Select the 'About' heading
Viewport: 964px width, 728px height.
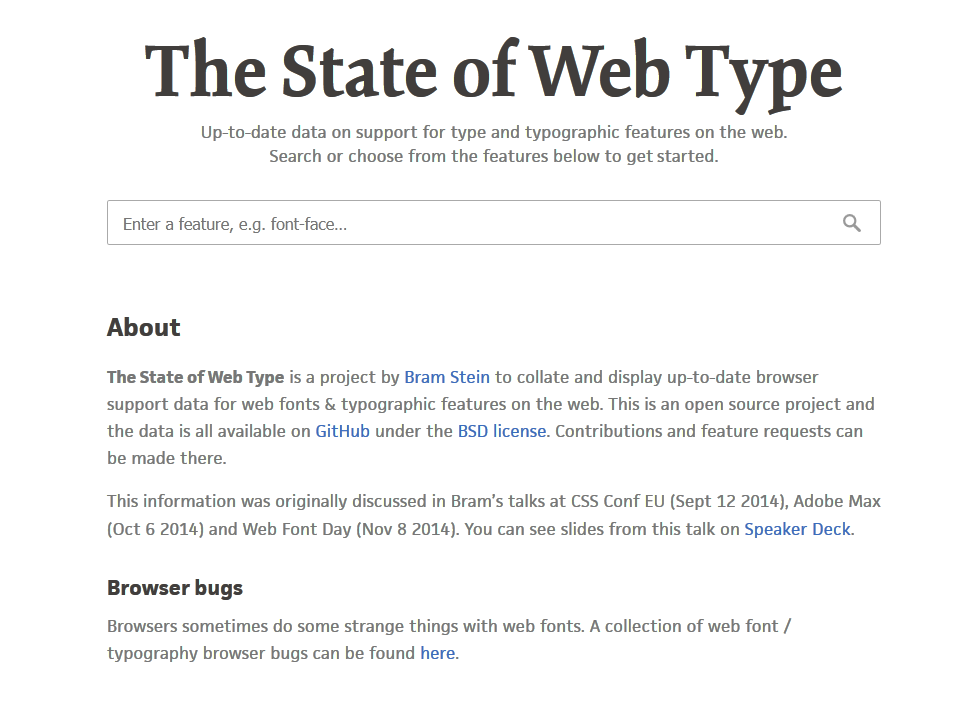(x=144, y=328)
